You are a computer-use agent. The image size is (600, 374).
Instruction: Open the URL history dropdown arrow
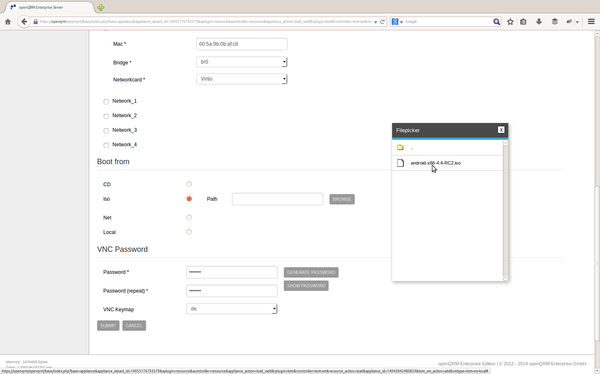pyautogui.click(x=376, y=22)
